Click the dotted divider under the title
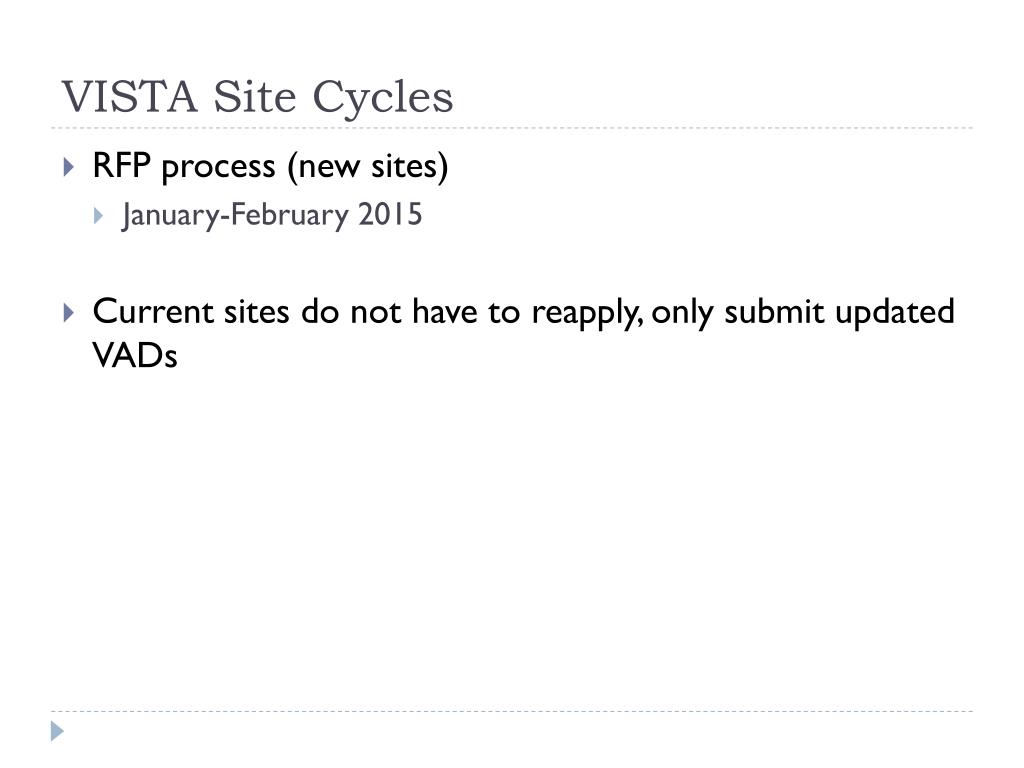This screenshot has height=768, width=1024. [x=512, y=128]
